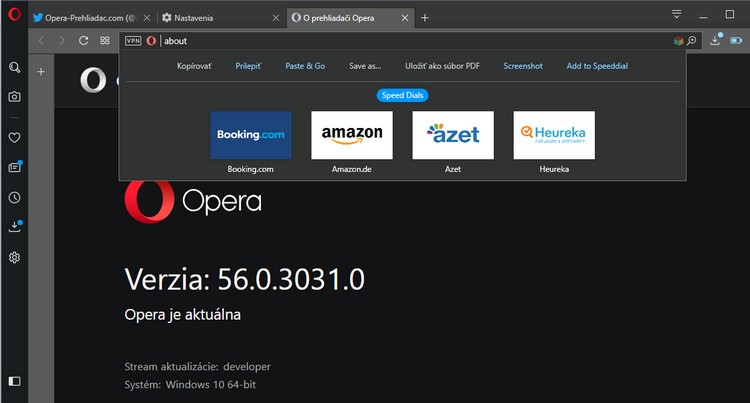Switch to Opera-Prehliadac.com Twitter tab
Screen dimensions: 750x403
(91, 18)
